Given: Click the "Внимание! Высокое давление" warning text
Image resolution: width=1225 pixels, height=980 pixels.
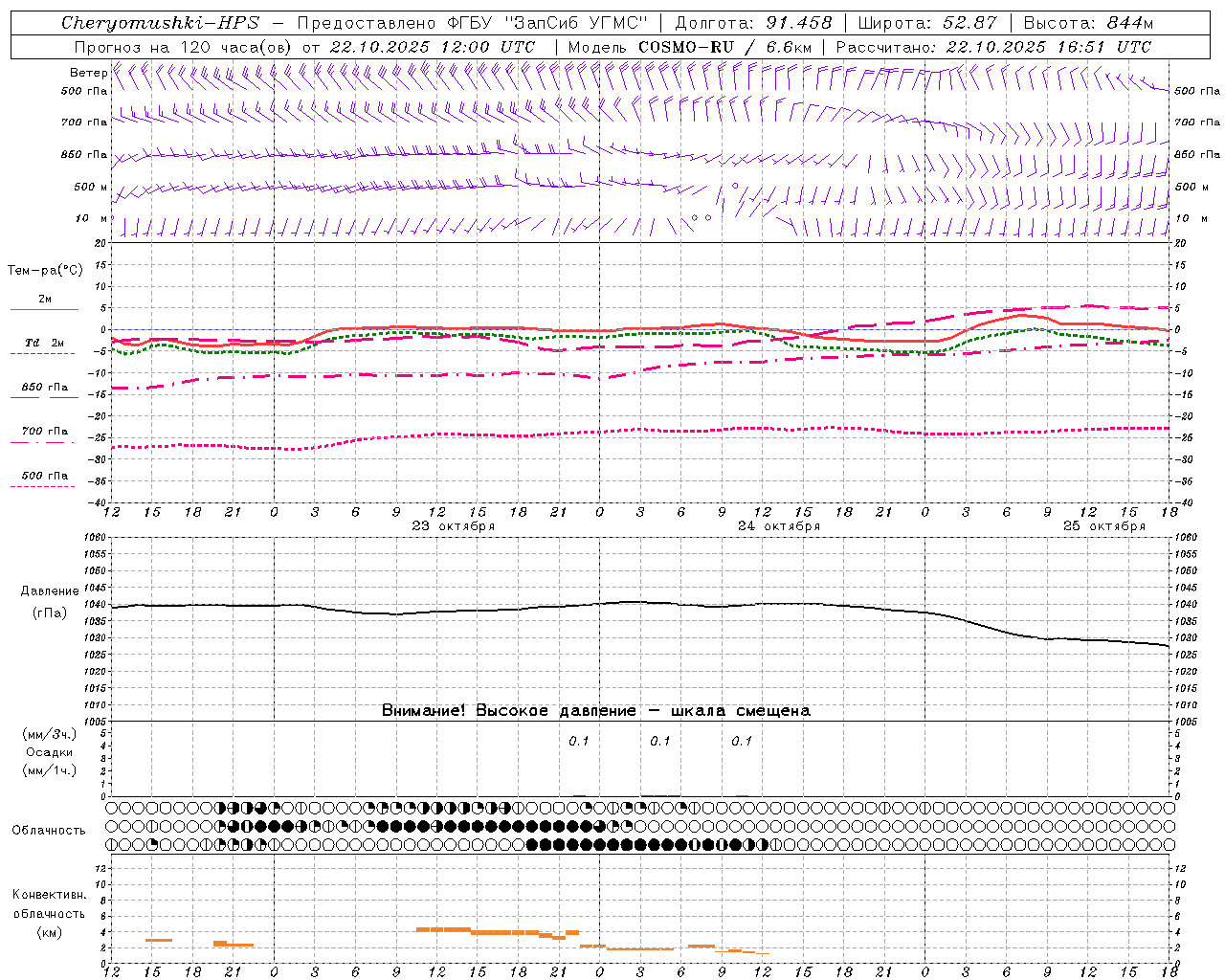Looking at the screenshot, I should (508, 711).
